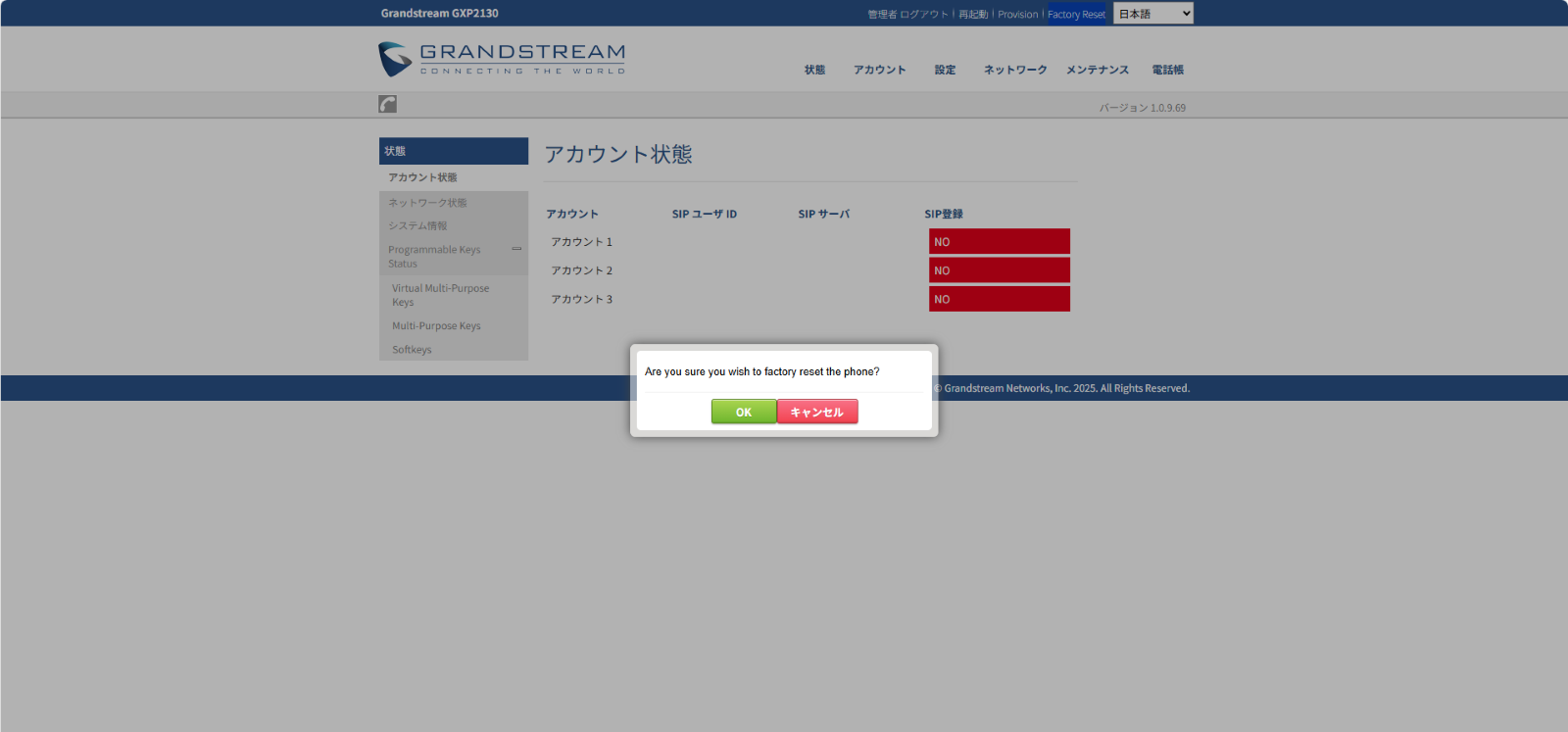Click the アカウント column header
This screenshot has width=1568, height=732.
pos(572,214)
